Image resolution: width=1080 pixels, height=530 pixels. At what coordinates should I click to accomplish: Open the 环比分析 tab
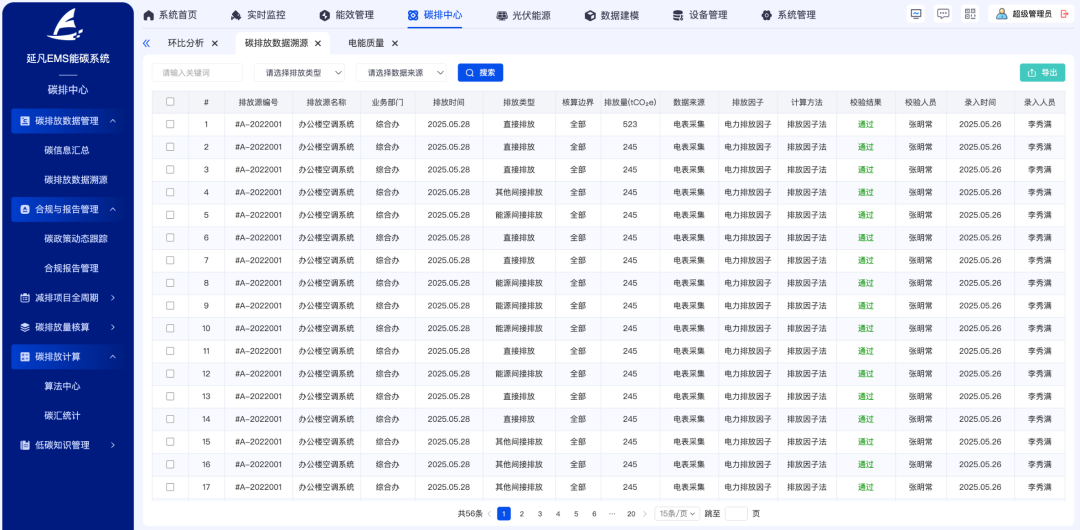click(x=185, y=44)
